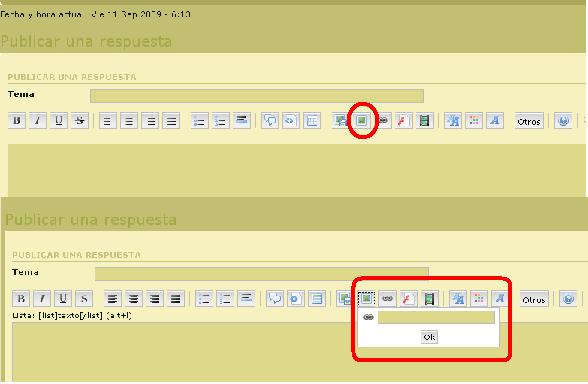Viewport: 588px width, 384px height.
Task: Click strikethrough icon in the lower toolbar
Action: [84, 299]
